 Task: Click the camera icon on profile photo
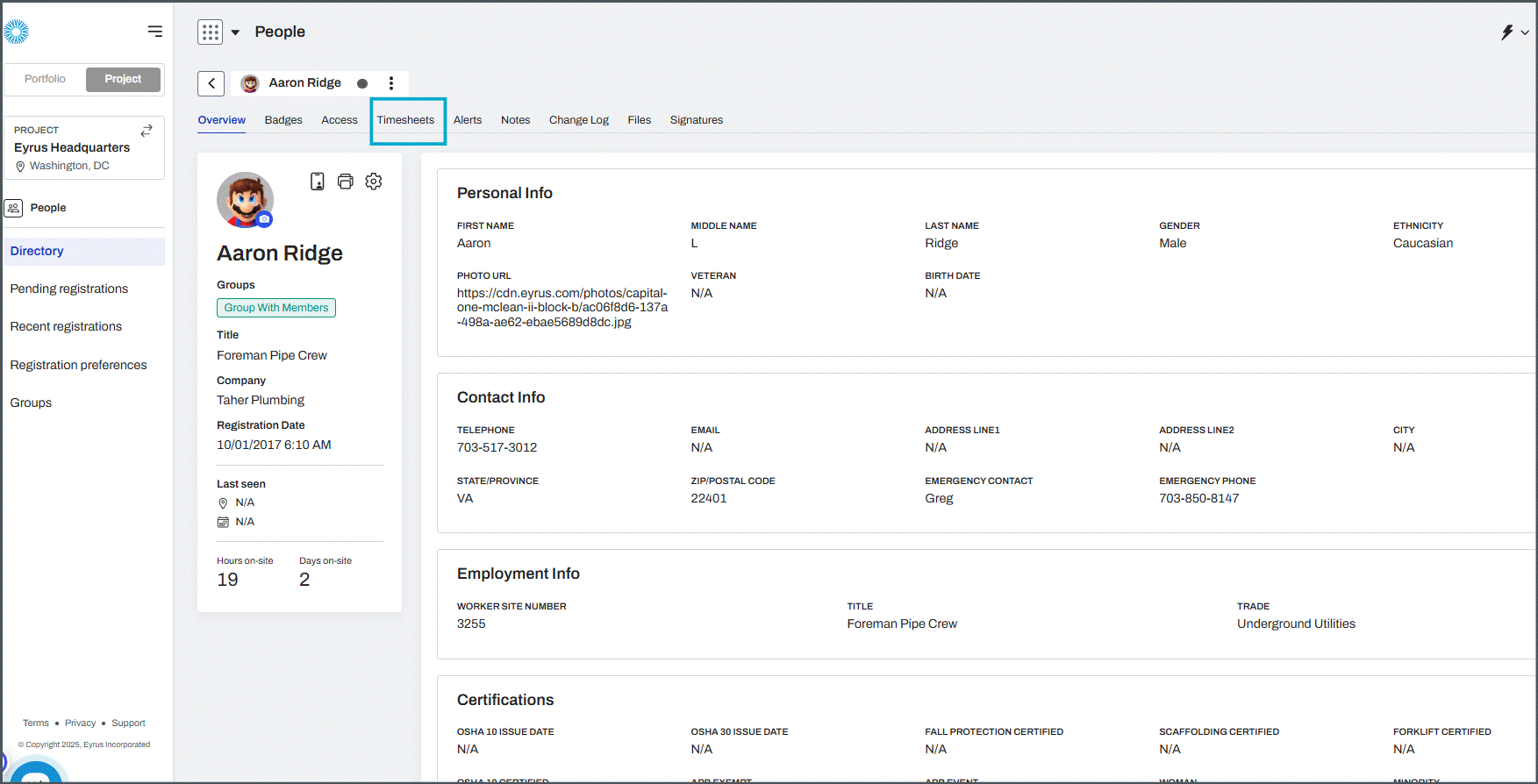(x=264, y=219)
